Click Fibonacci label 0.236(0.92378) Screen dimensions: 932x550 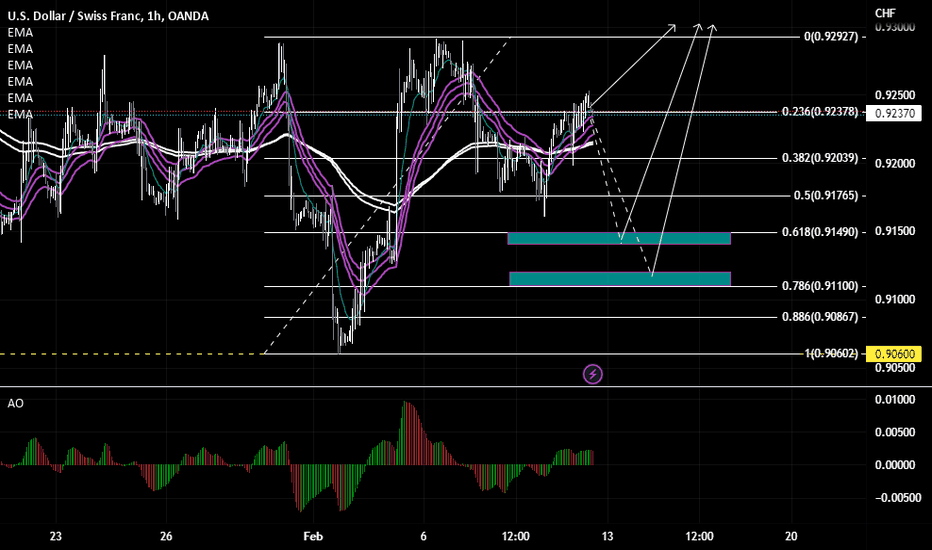point(820,112)
